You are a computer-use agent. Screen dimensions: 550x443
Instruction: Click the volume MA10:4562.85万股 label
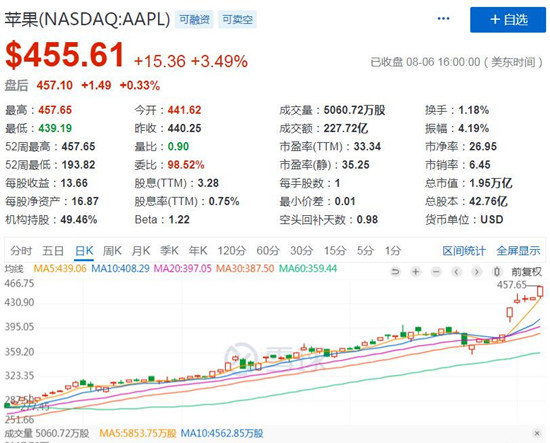(222, 434)
